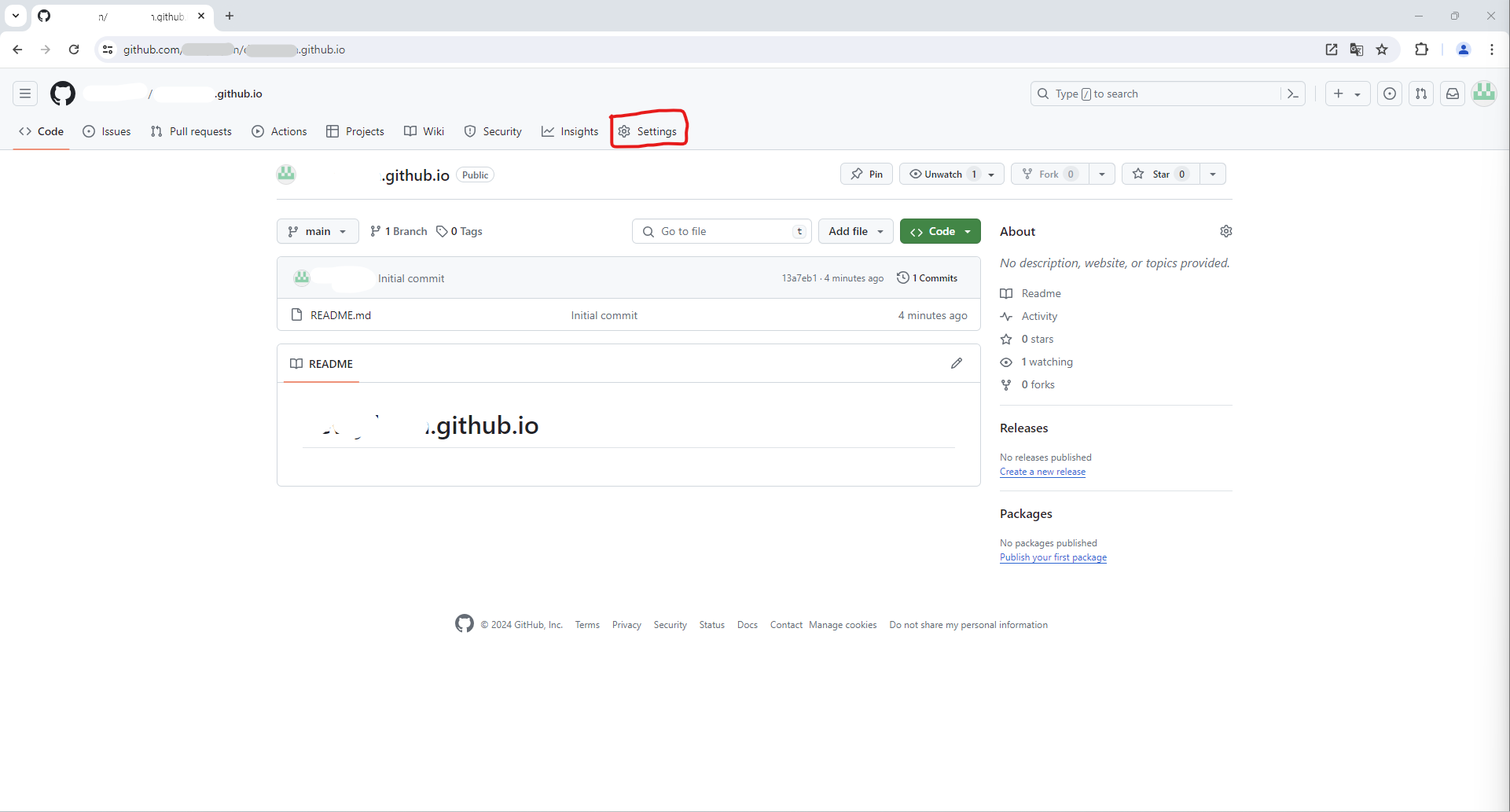Screen dimensions: 1510x812
Task: Open the browser extensions puzzle icon
Action: pos(1421,50)
